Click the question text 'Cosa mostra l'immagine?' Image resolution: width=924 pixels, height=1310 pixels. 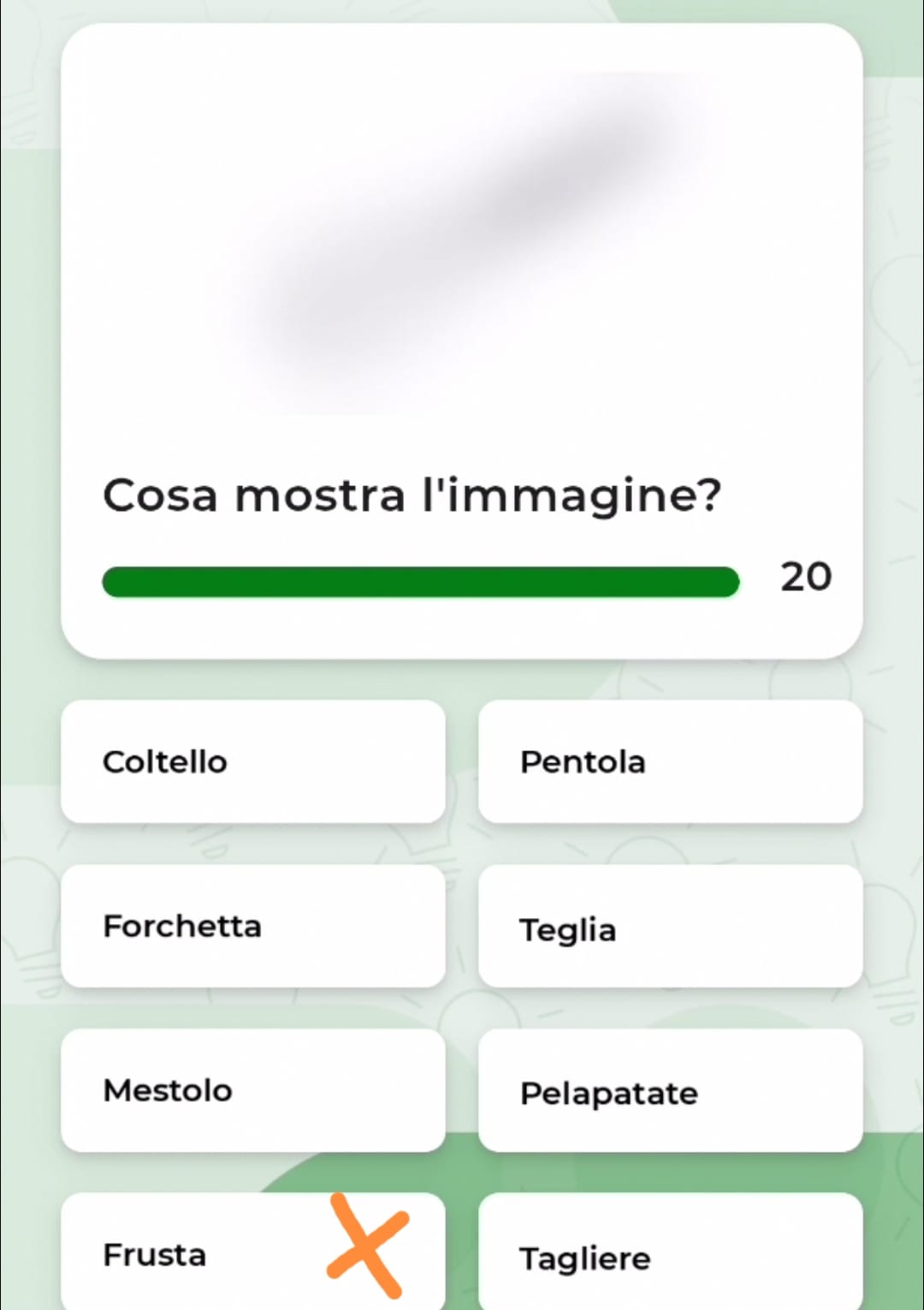pos(412,495)
